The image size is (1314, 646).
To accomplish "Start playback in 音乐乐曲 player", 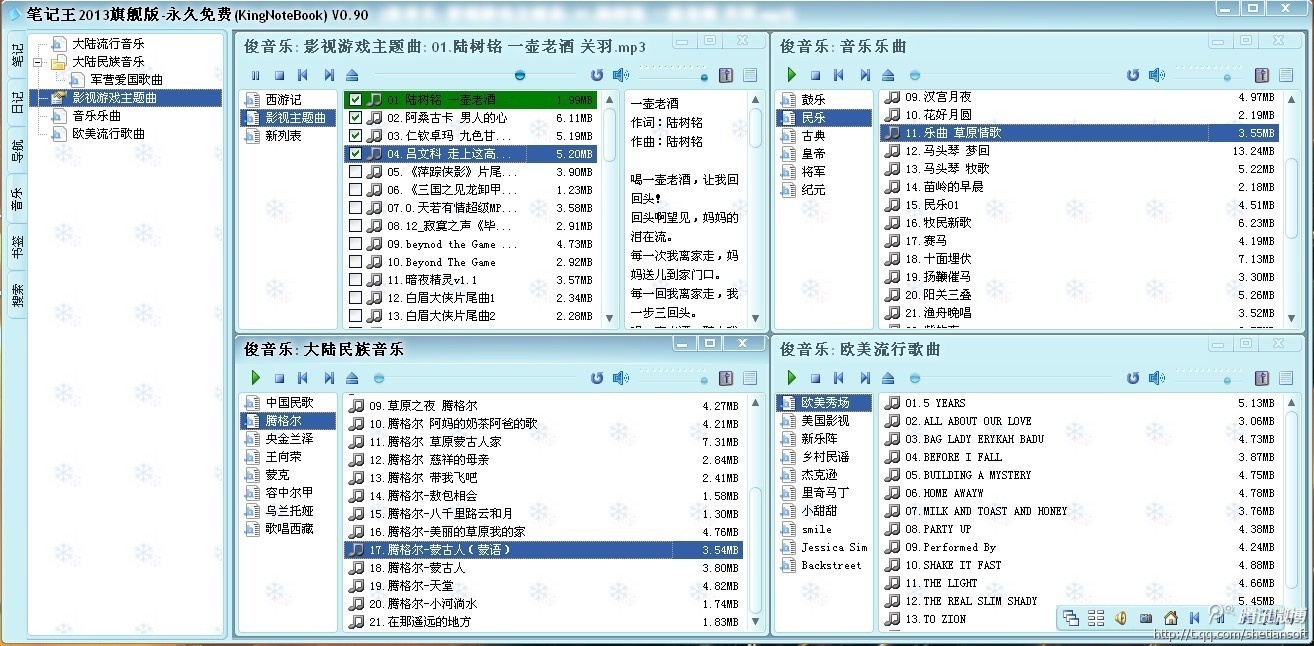I will coord(792,75).
